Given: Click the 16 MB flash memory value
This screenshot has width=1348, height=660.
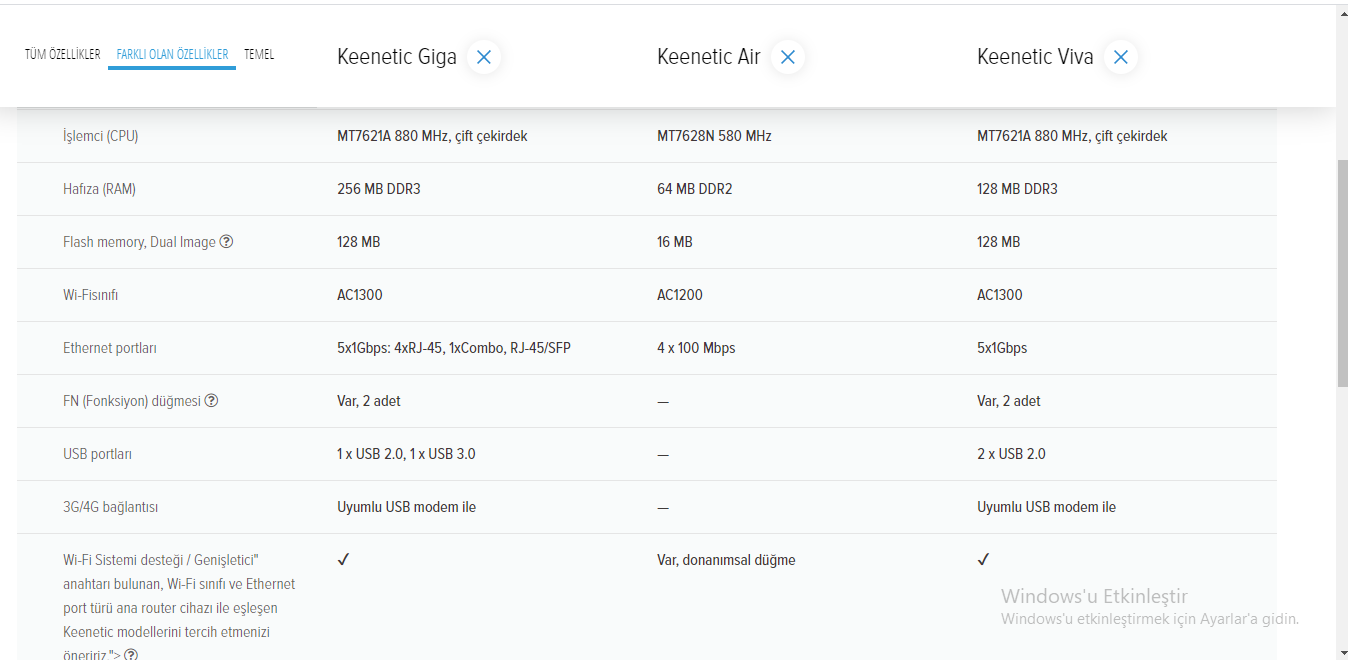Looking at the screenshot, I should [675, 242].
